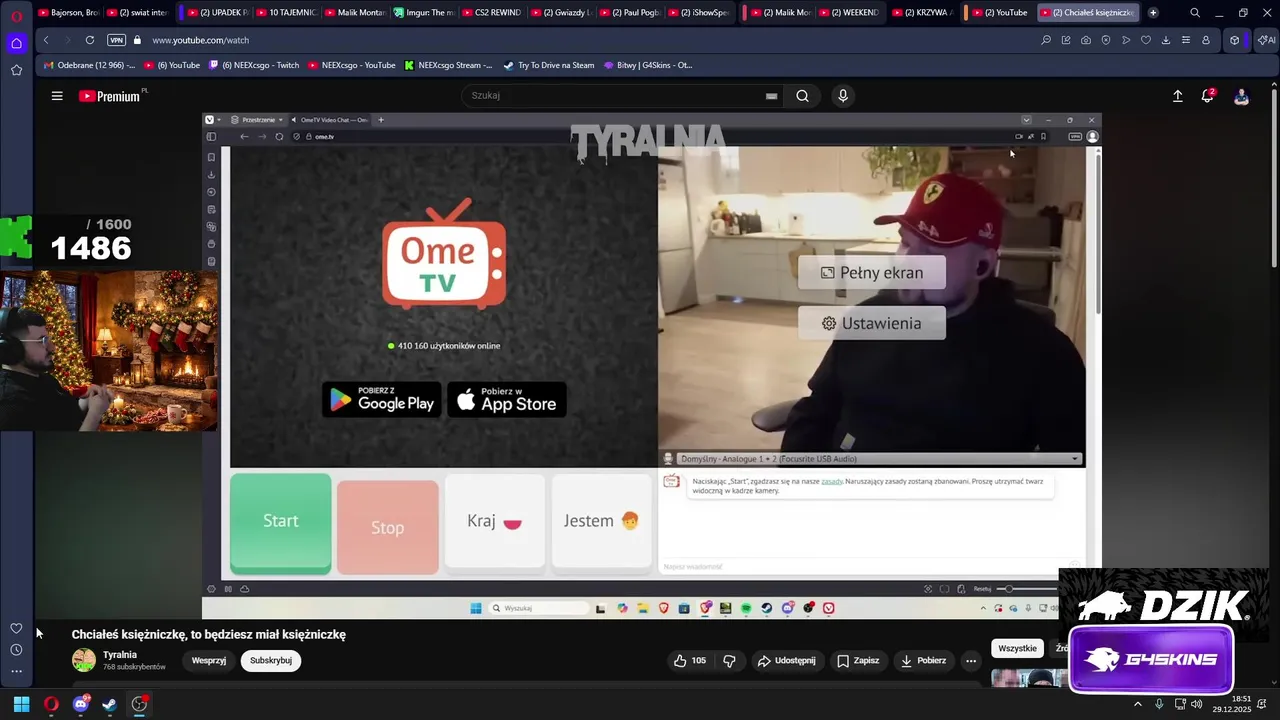1280x720 pixels.
Task: Switch to the Bajorson browser tab
Action: (68, 13)
